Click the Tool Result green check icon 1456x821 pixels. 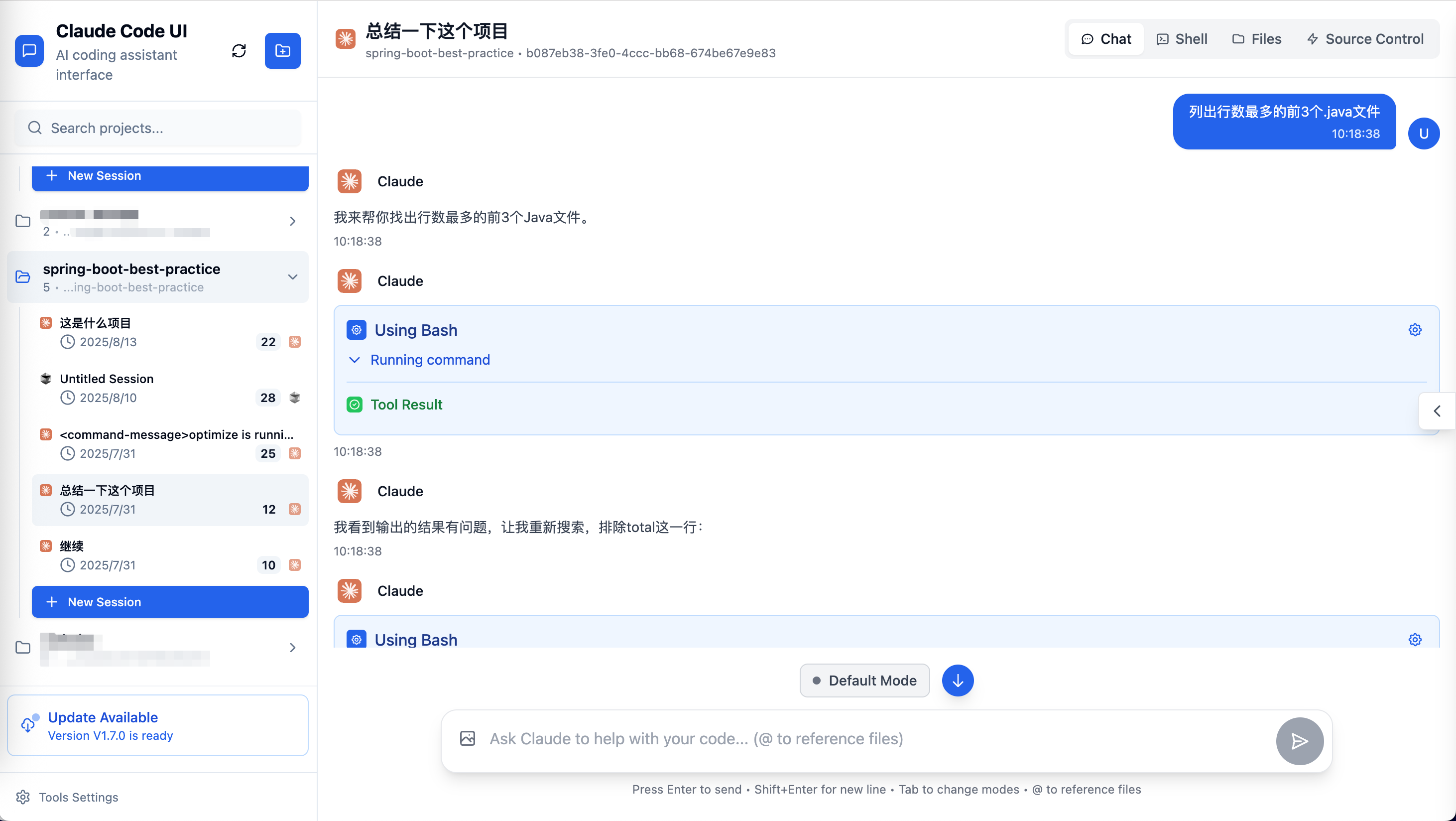tap(355, 405)
